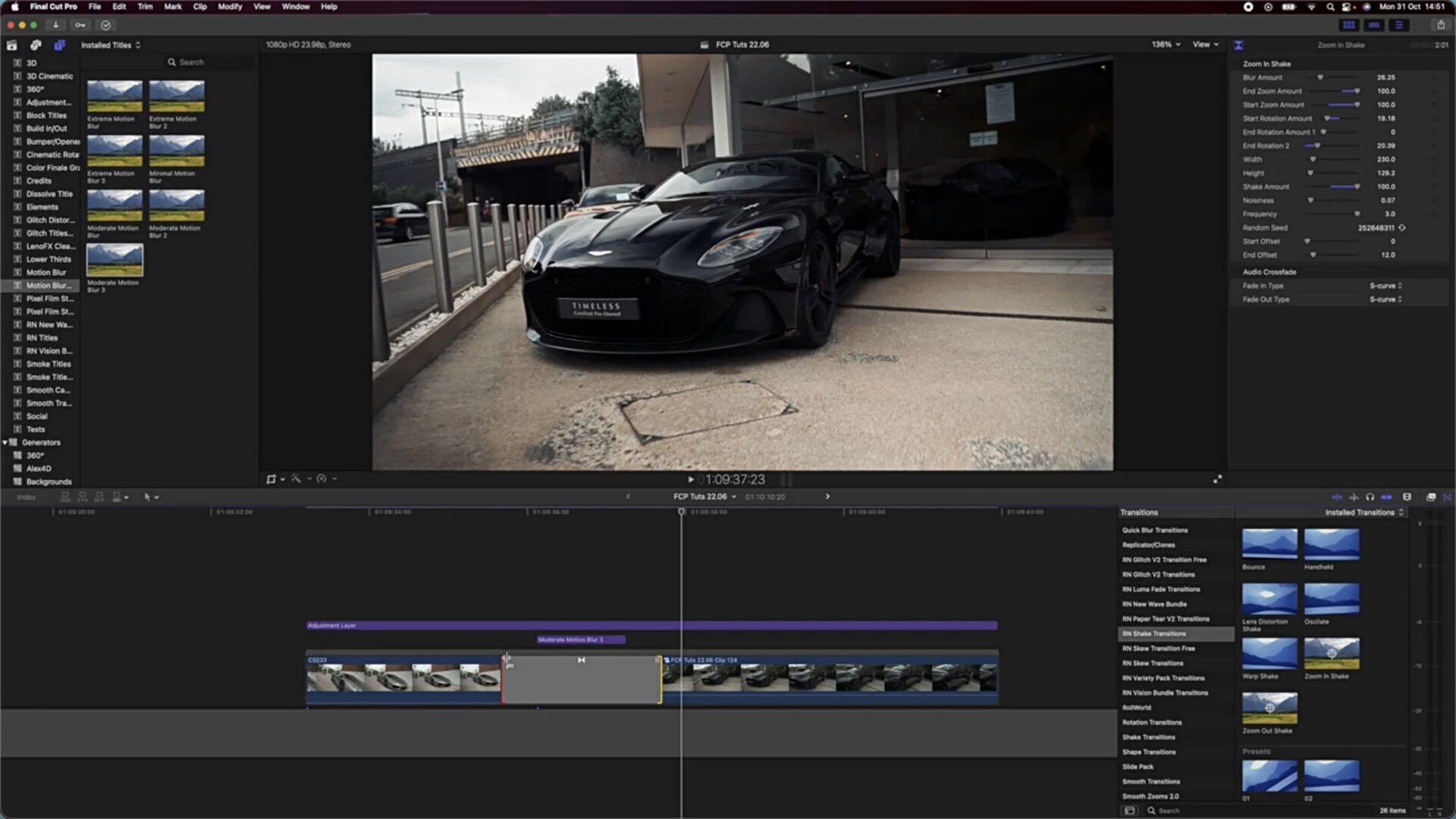
Task: Open the Installed Titles dropdown
Action: point(111,45)
